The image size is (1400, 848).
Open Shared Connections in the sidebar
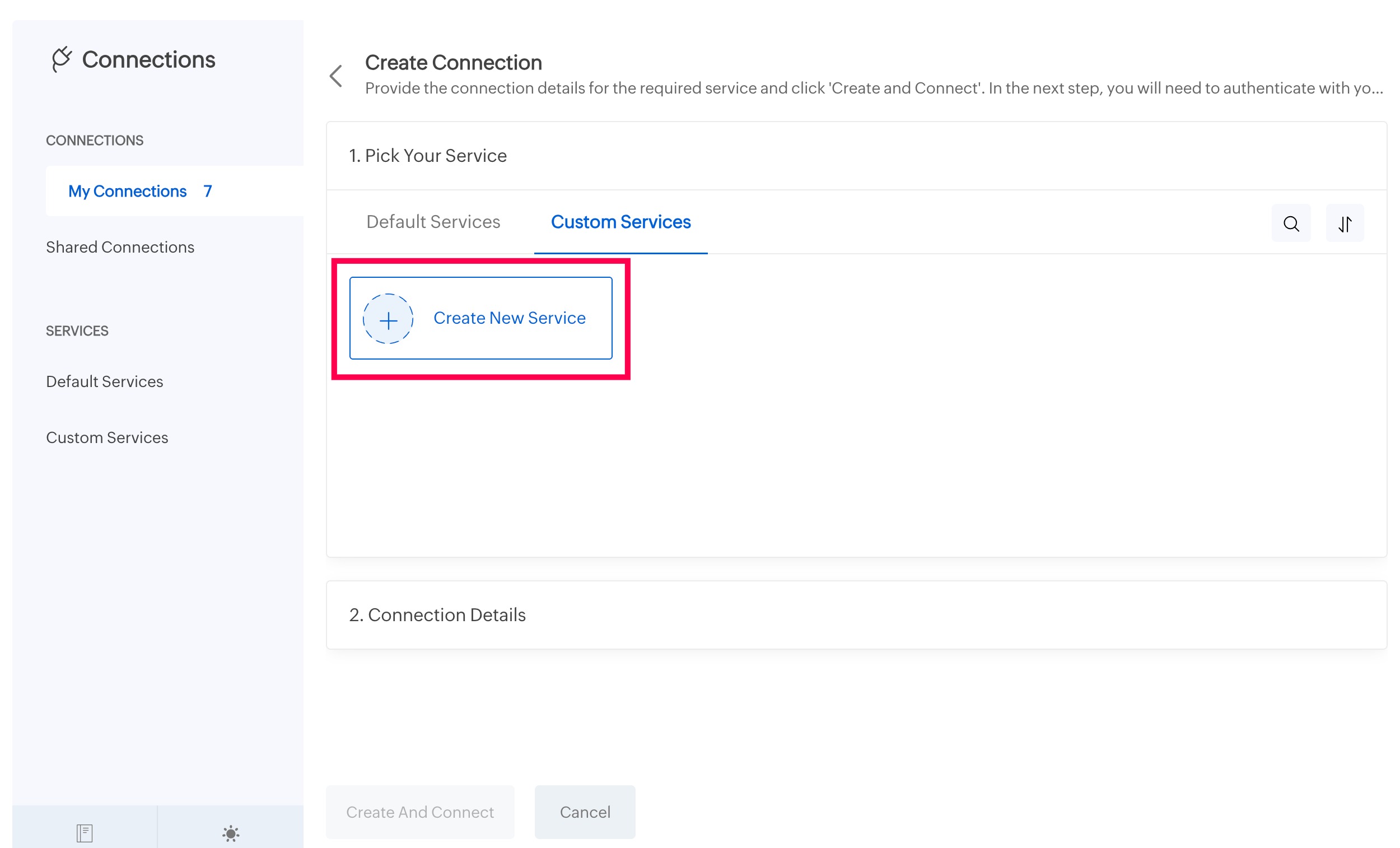click(x=120, y=246)
